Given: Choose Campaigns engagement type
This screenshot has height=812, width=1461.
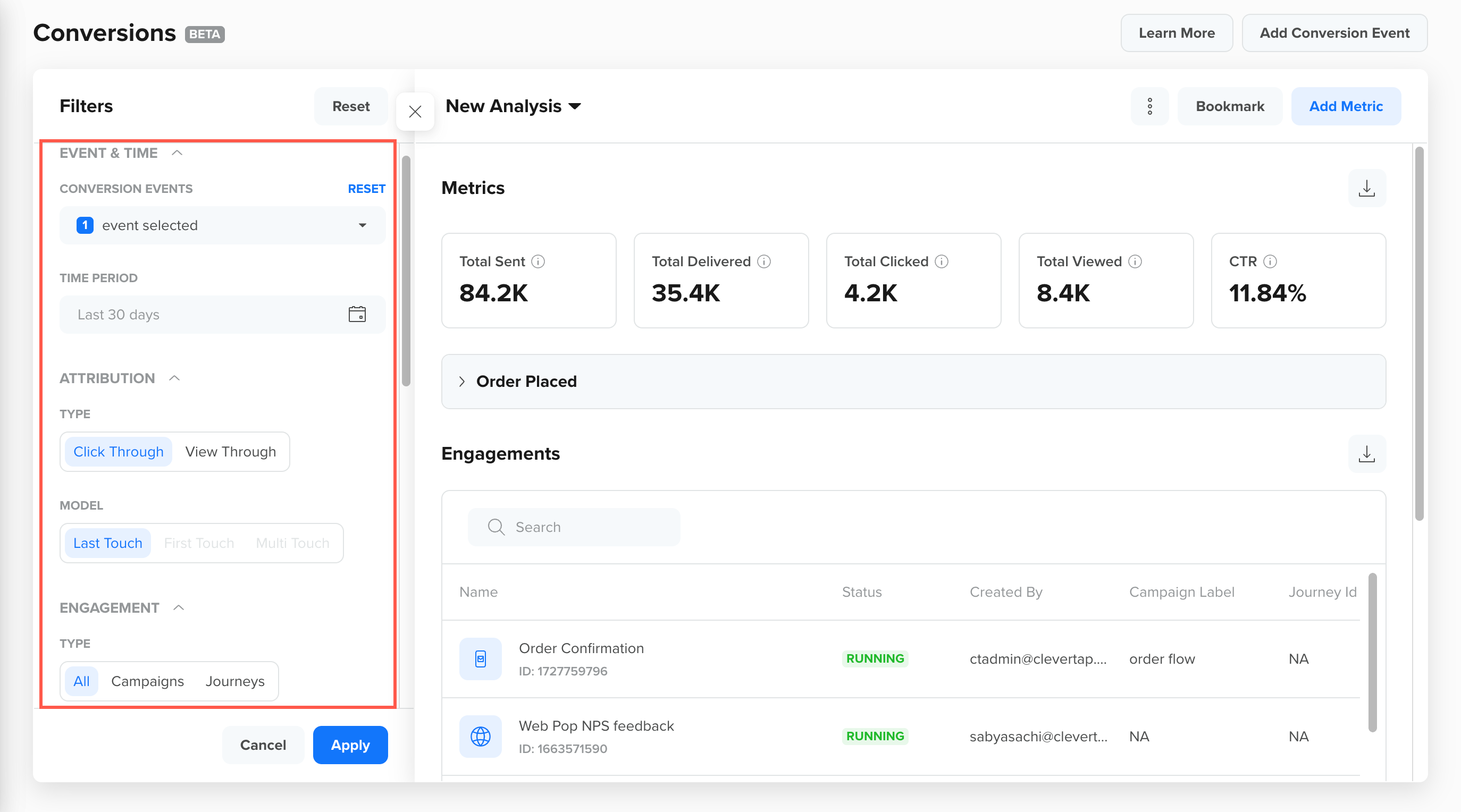Looking at the screenshot, I should pos(147,680).
